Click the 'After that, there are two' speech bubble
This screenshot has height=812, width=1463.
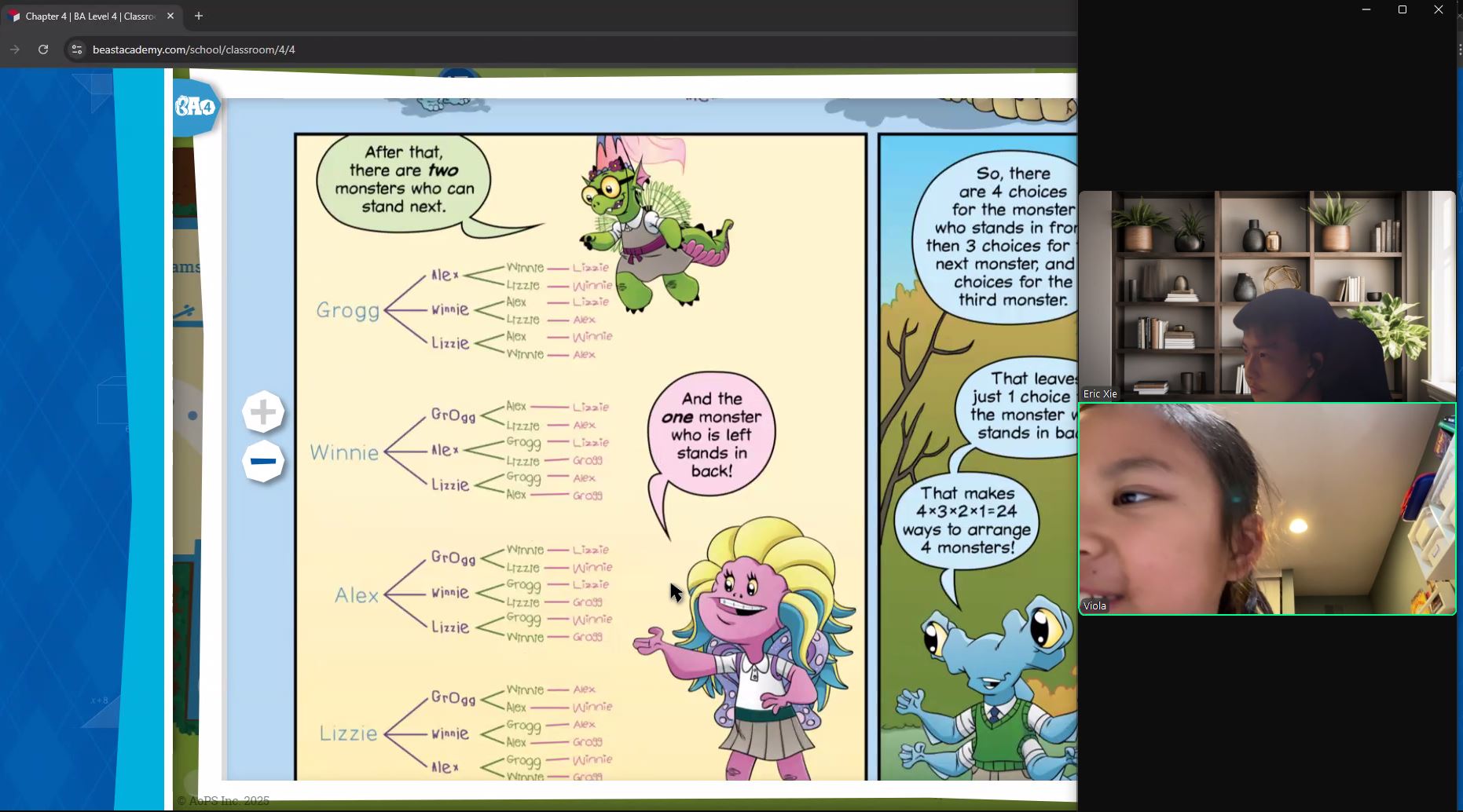(404, 181)
